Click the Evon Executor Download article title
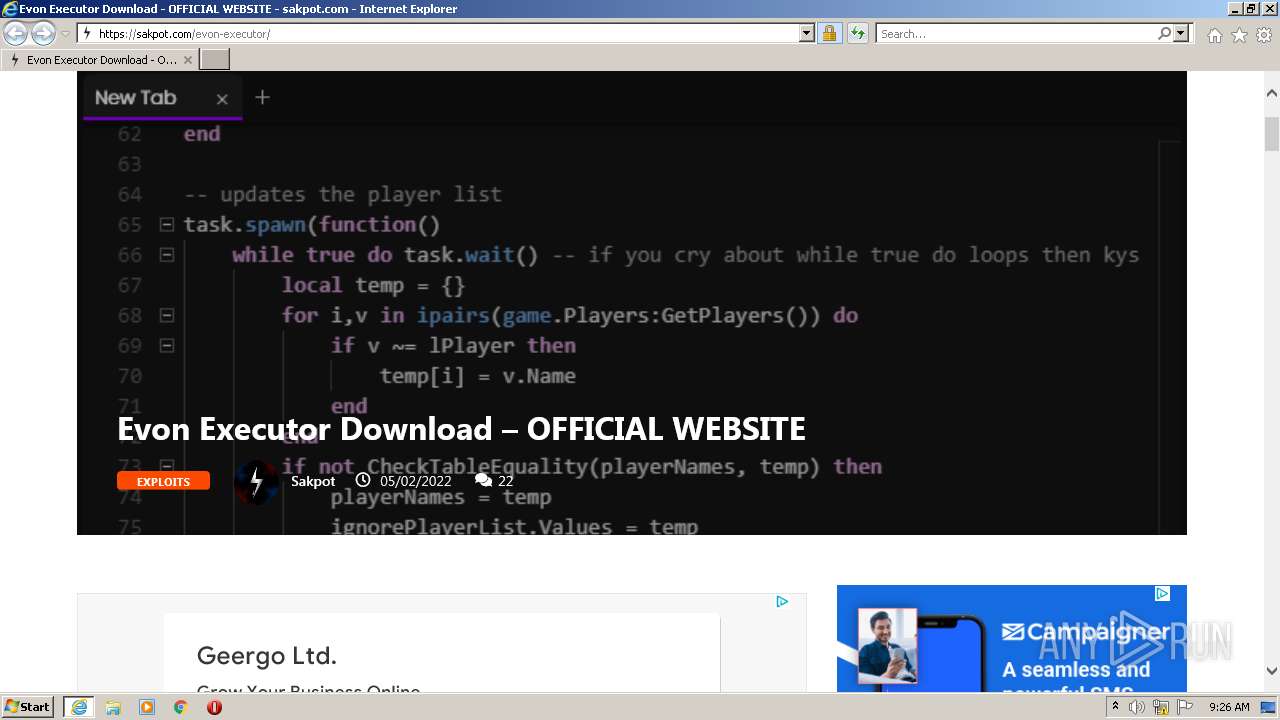This screenshot has height=720, width=1280. tap(461, 429)
